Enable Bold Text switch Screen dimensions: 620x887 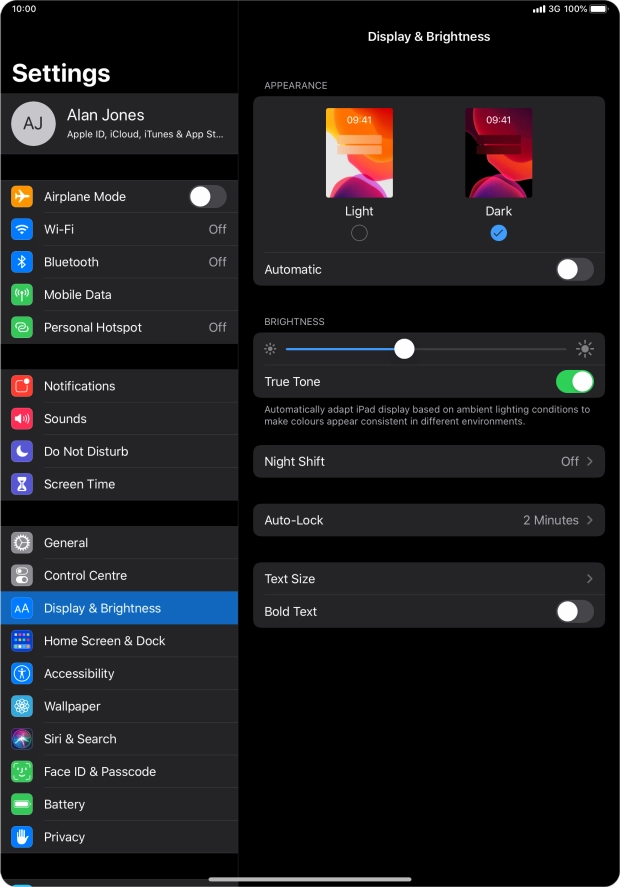pos(574,612)
